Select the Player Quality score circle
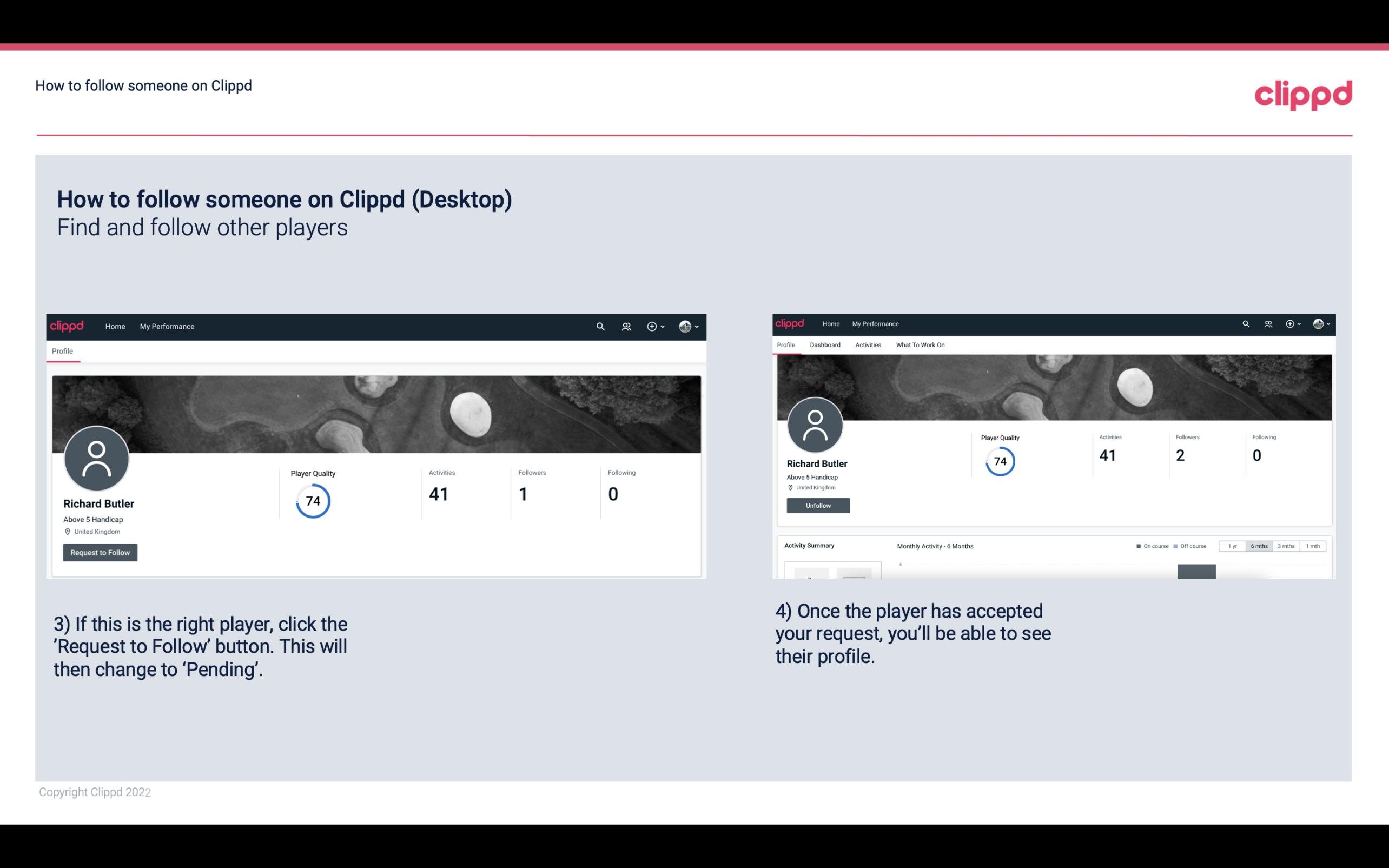 (312, 501)
